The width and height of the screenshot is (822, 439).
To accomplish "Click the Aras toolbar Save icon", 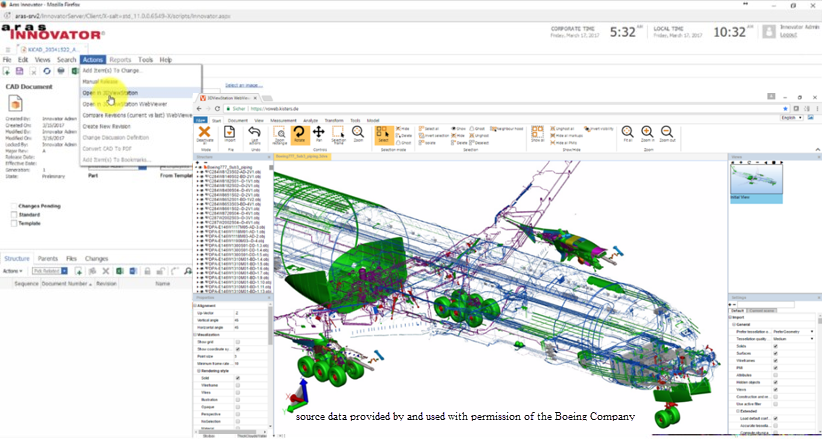I will tap(19, 71).
